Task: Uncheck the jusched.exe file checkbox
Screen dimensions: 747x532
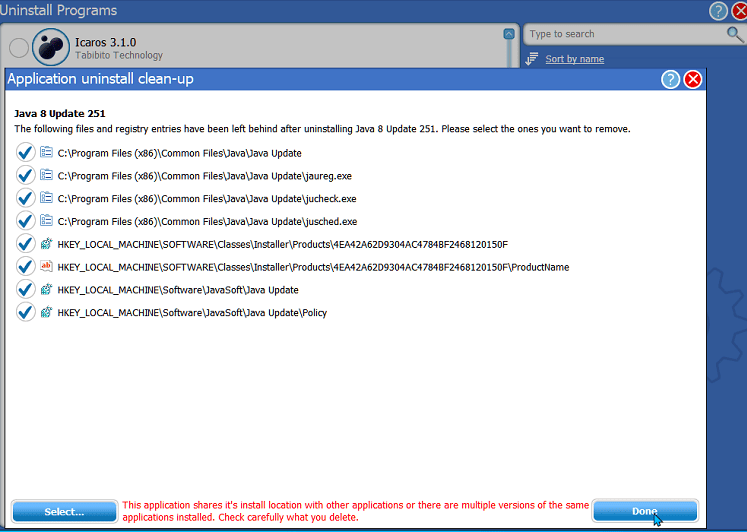Action: point(25,221)
